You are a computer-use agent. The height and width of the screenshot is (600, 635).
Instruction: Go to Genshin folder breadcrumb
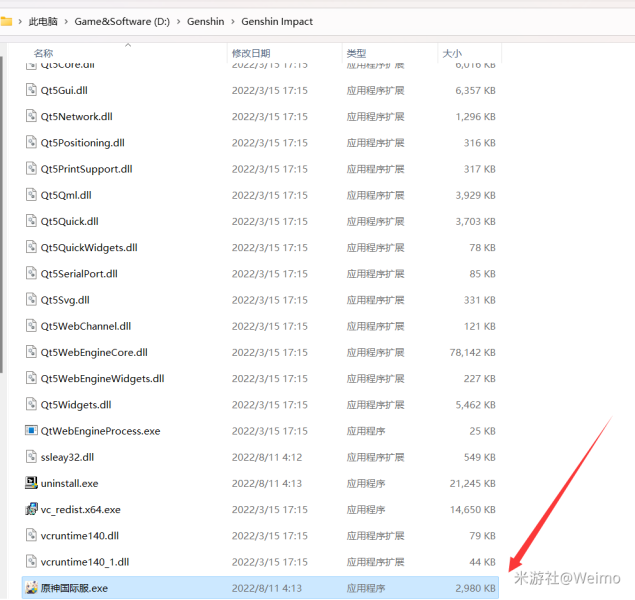205,21
